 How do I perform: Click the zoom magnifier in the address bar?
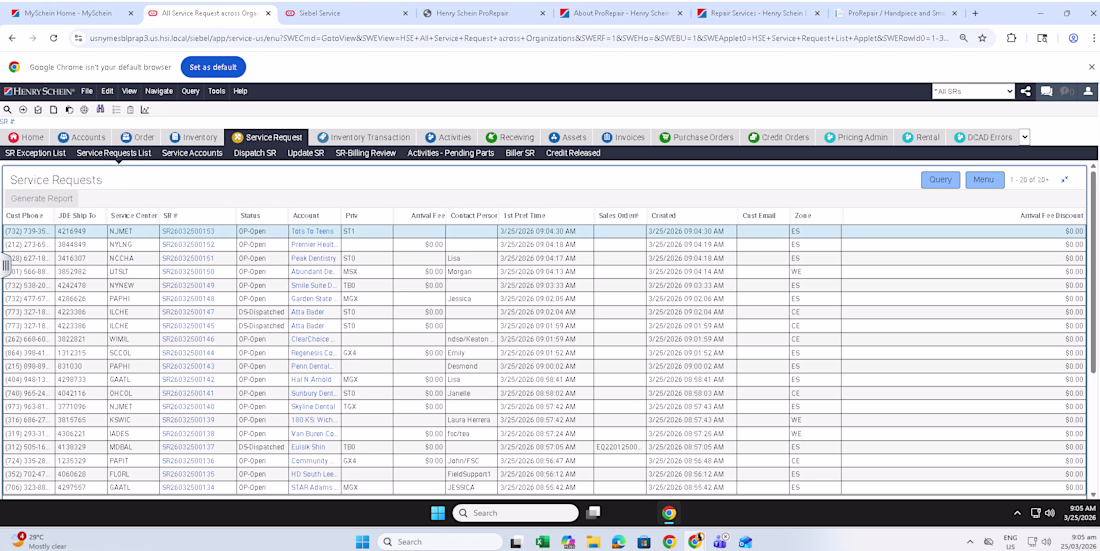pyautogui.click(x=964, y=39)
